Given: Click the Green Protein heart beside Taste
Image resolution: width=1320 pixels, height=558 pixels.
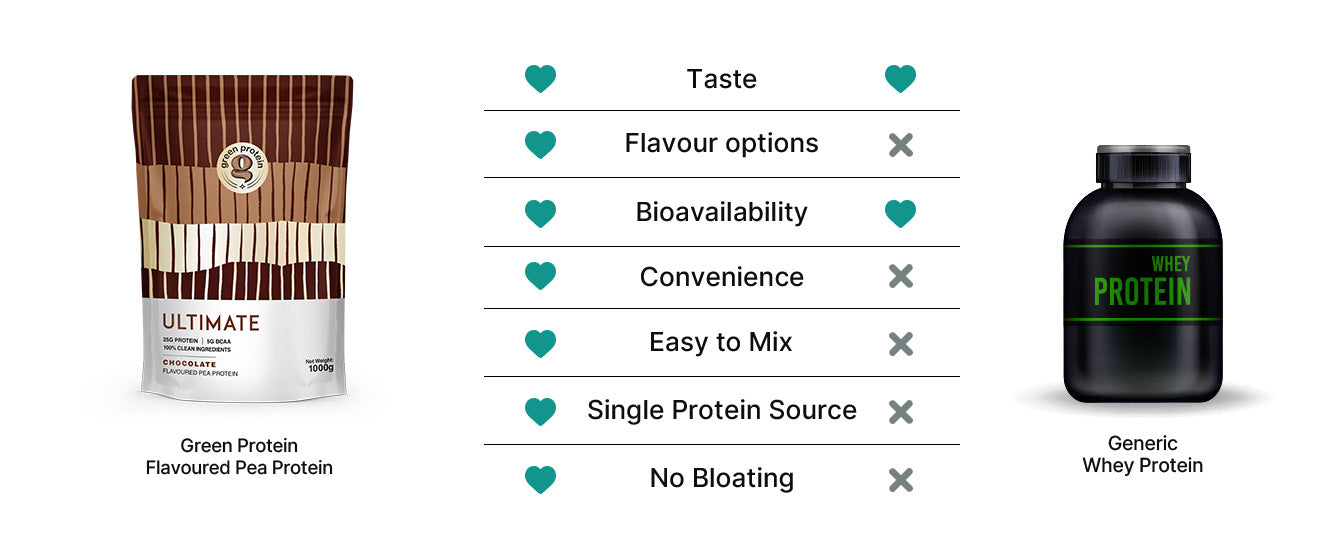Looking at the screenshot, I should coord(540,79).
